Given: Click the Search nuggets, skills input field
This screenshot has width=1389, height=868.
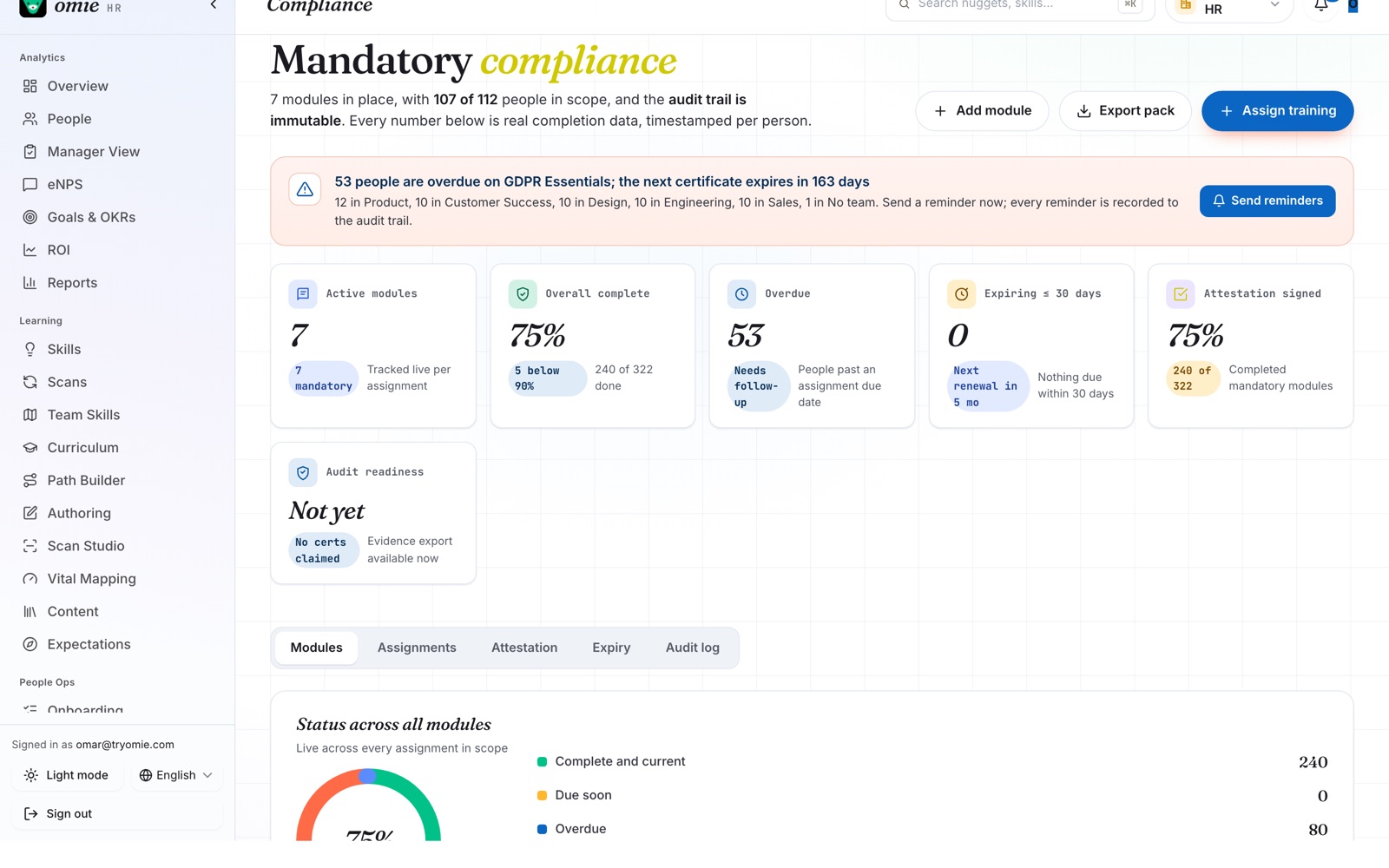Looking at the screenshot, I should (1020, 7).
